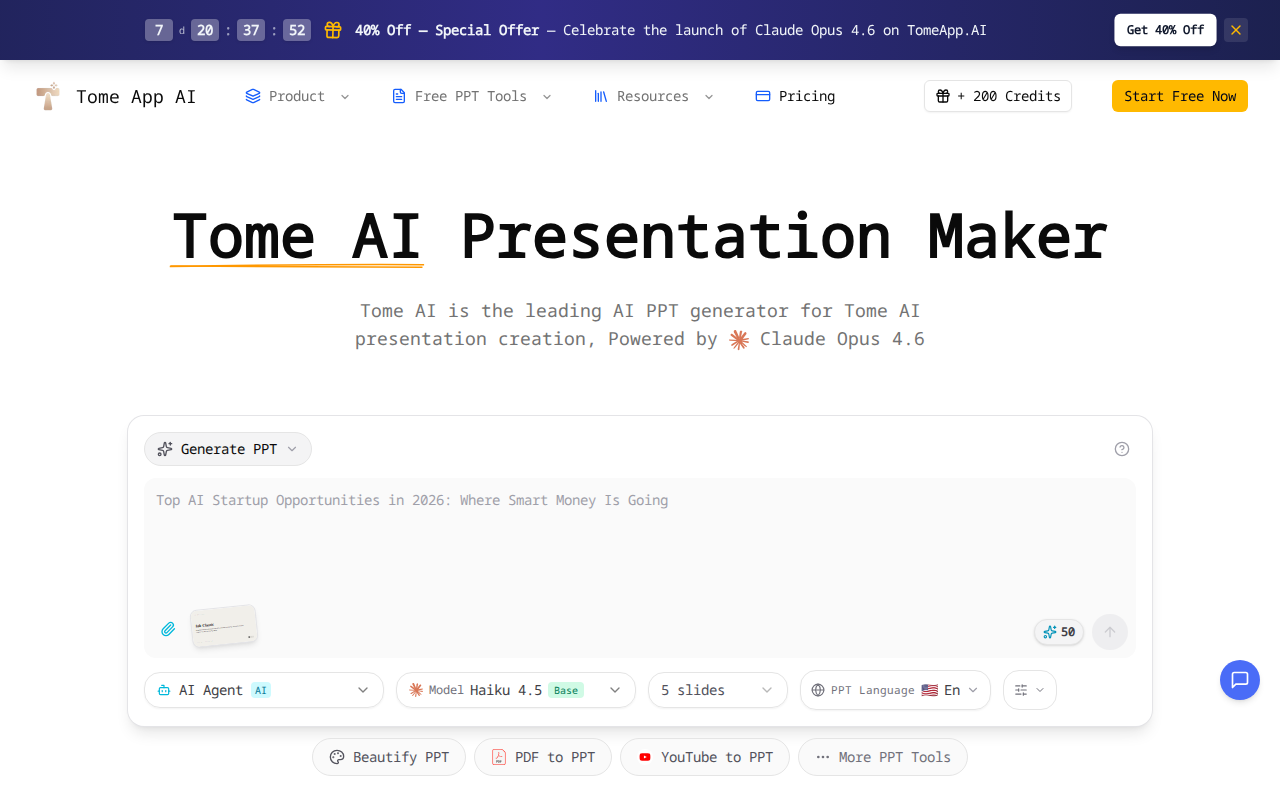
Task: Click the layers icon beside Product
Action: pyautogui.click(x=253, y=96)
